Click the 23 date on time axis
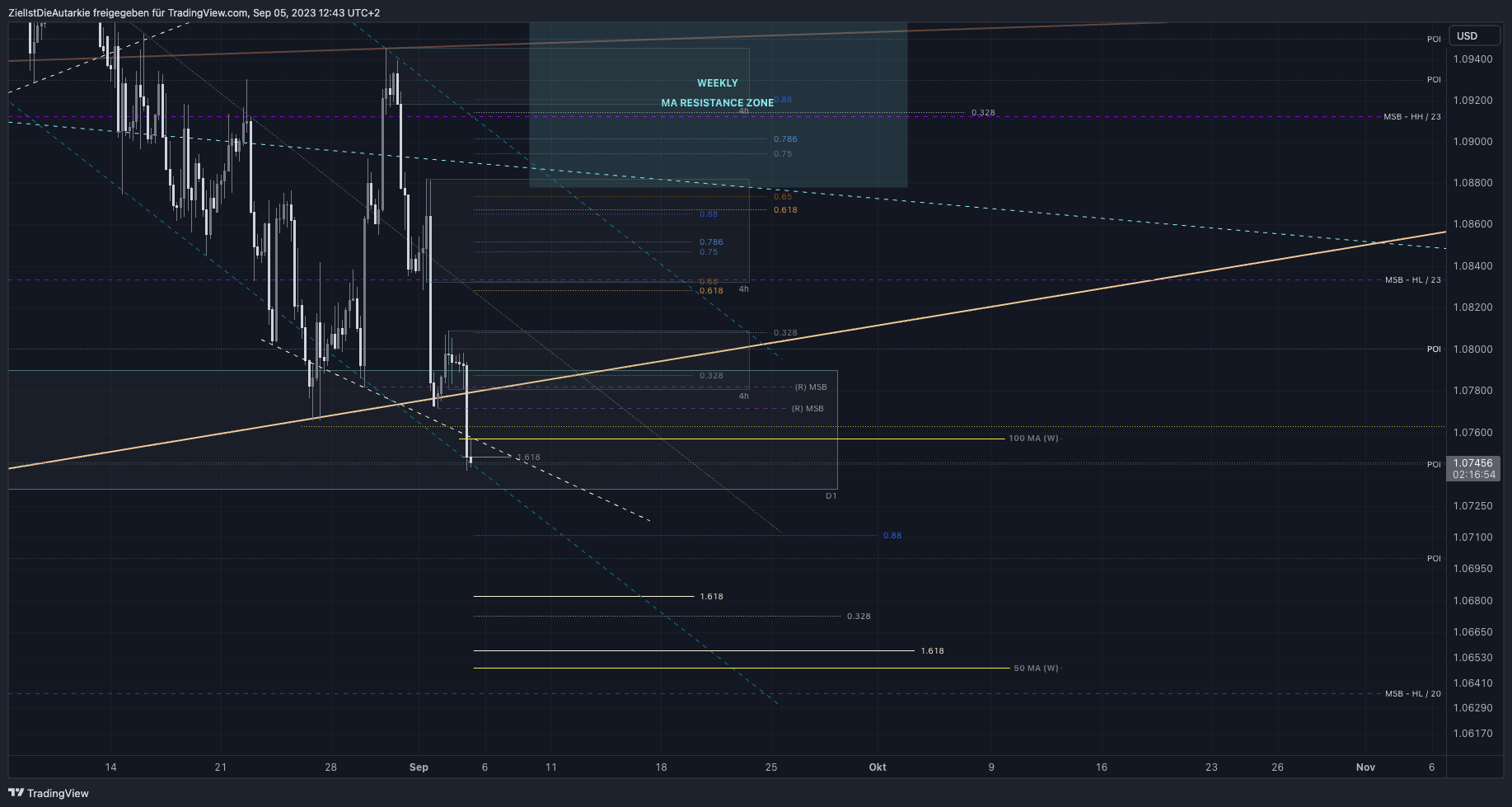The image size is (1512, 807). click(x=1211, y=767)
